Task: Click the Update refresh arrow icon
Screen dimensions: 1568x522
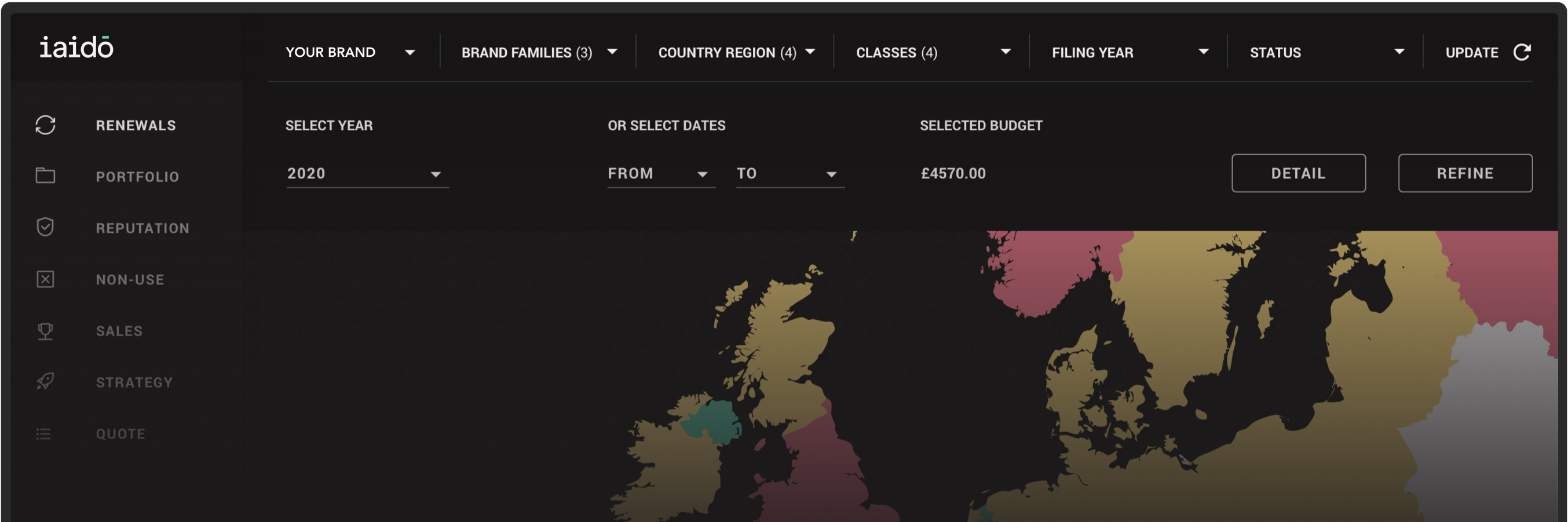Action: click(x=1522, y=52)
